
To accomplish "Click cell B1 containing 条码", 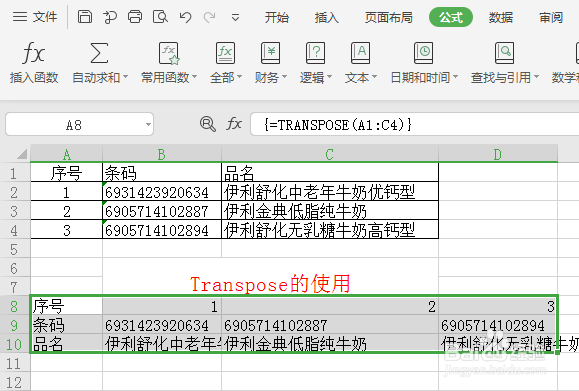I will 162,172.
